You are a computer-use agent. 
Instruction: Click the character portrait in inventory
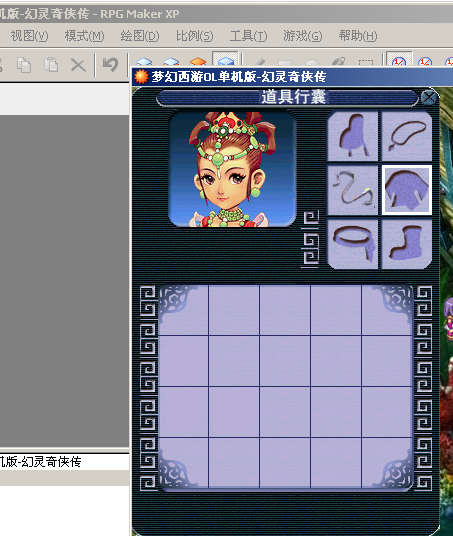coord(232,169)
